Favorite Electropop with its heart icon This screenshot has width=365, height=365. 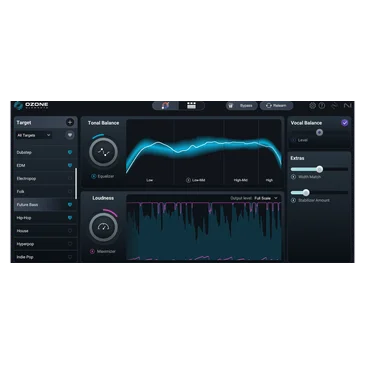(x=70, y=178)
